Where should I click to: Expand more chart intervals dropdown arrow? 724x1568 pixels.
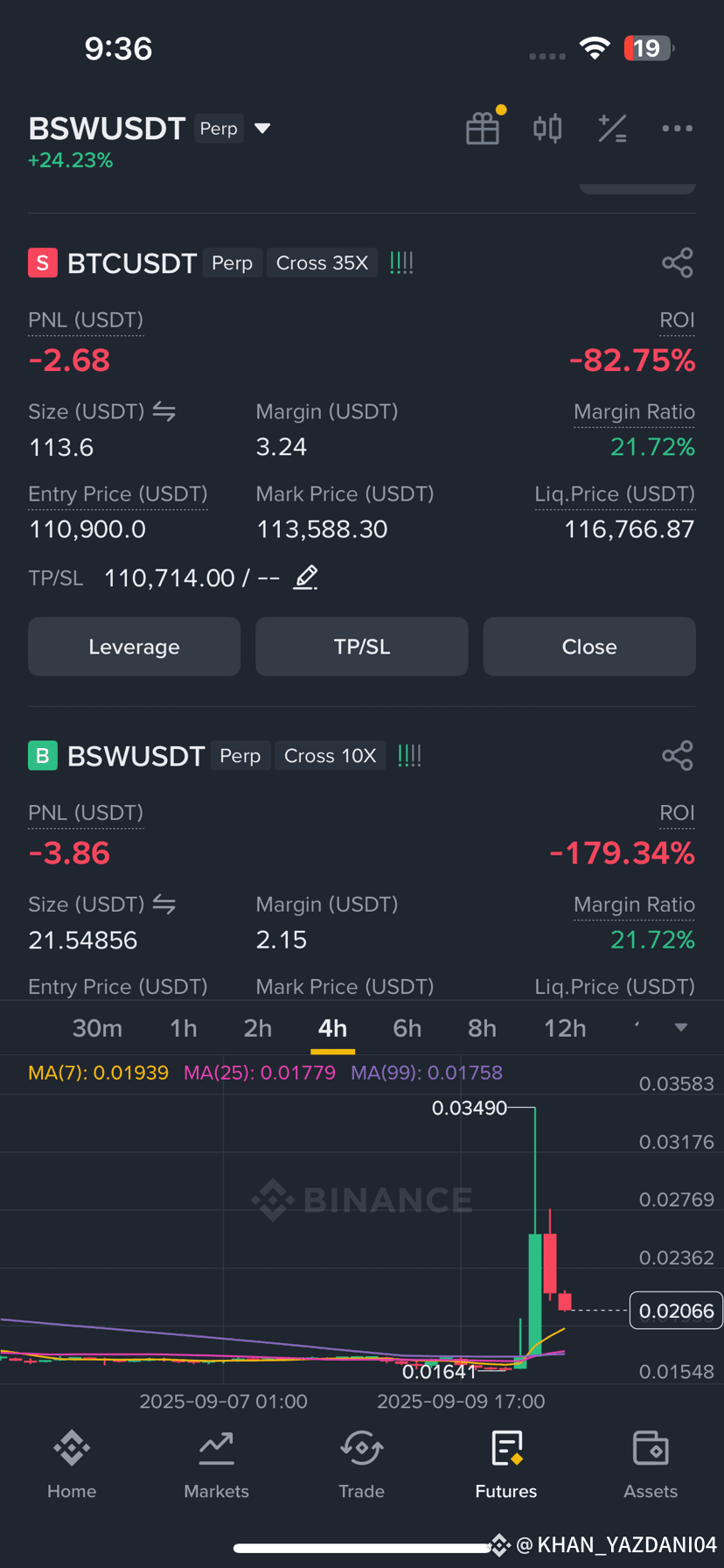[681, 1027]
